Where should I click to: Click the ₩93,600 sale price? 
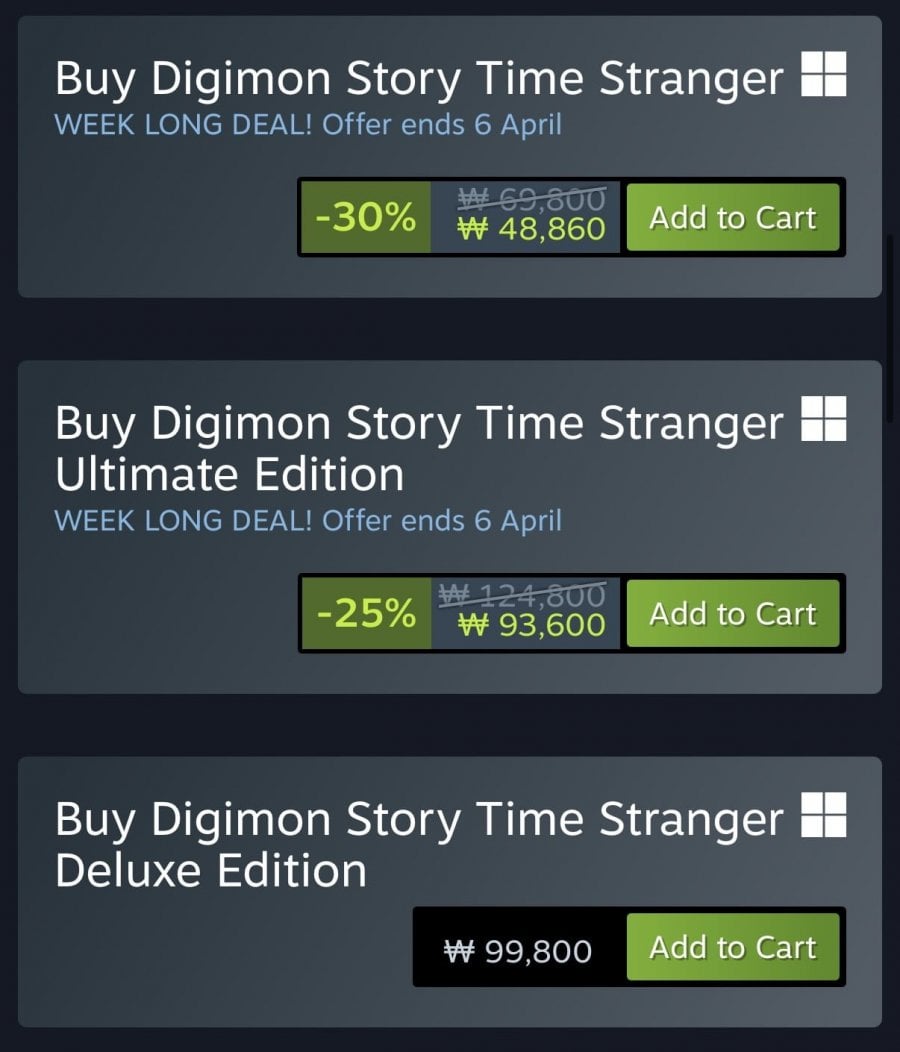coord(532,626)
